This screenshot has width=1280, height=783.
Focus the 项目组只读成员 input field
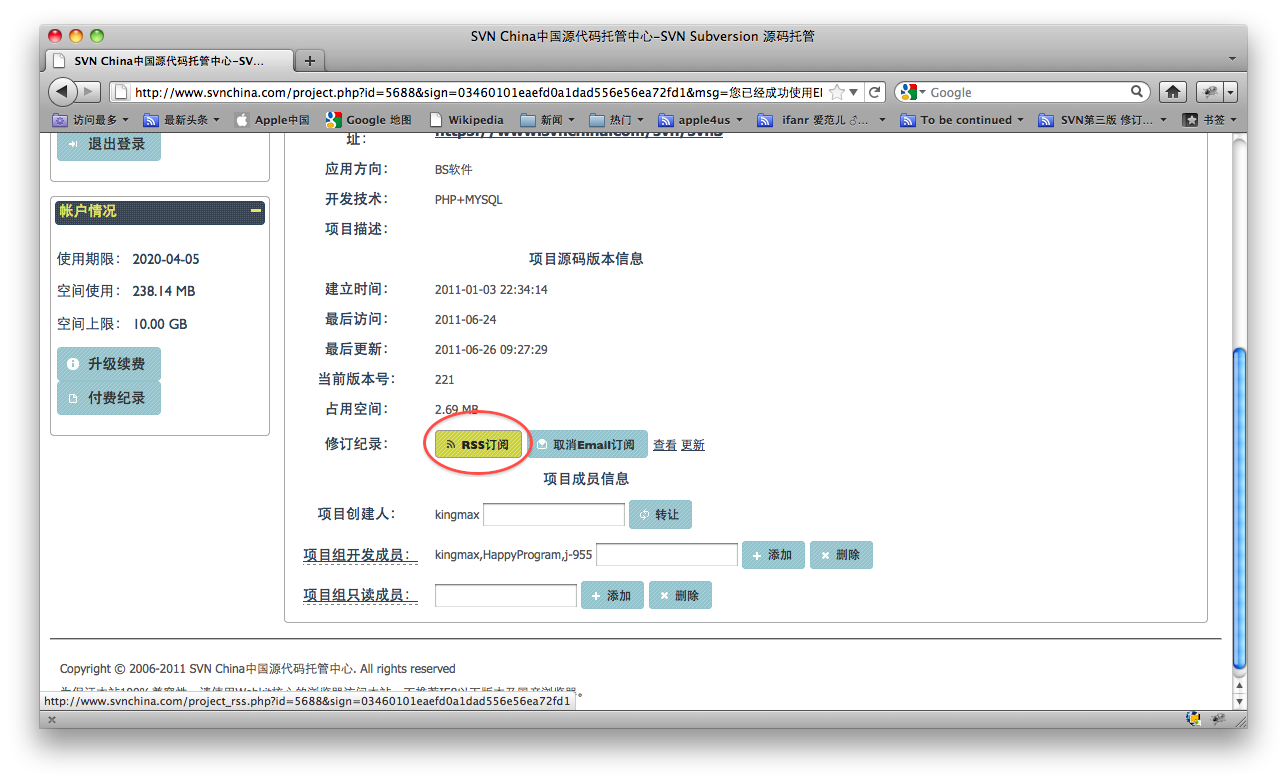click(506, 595)
